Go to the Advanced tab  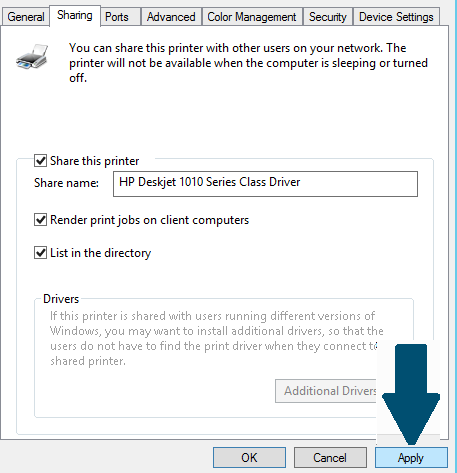pos(171,17)
